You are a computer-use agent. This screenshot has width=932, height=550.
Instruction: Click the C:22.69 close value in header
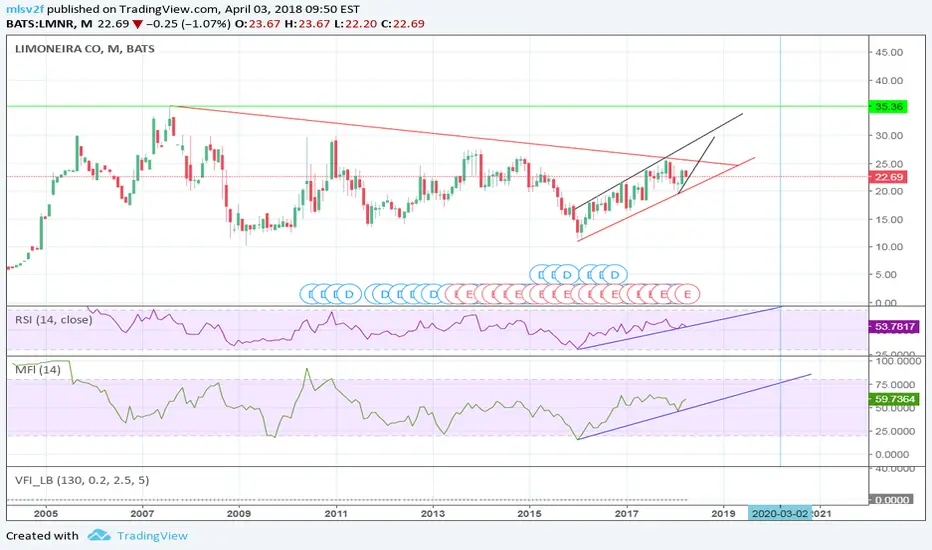[402, 24]
